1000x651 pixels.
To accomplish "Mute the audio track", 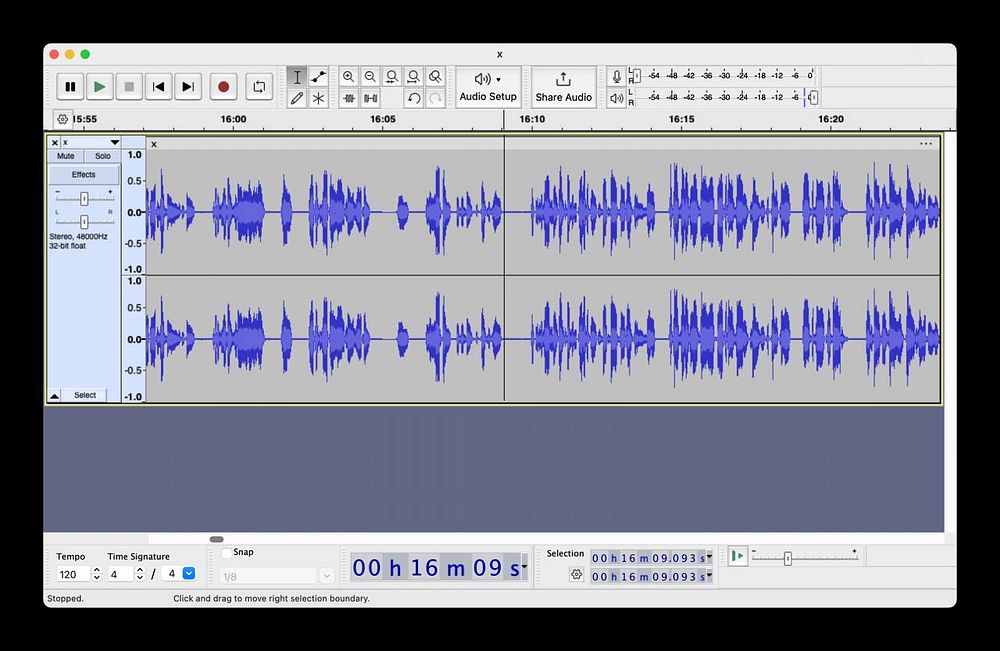I will pos(66,156).
